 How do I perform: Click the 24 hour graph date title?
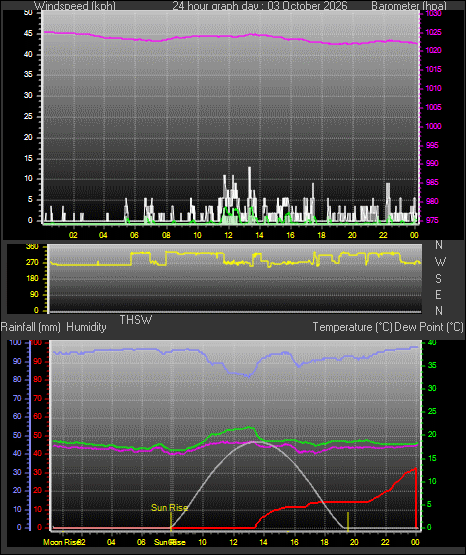click(260, 6)
